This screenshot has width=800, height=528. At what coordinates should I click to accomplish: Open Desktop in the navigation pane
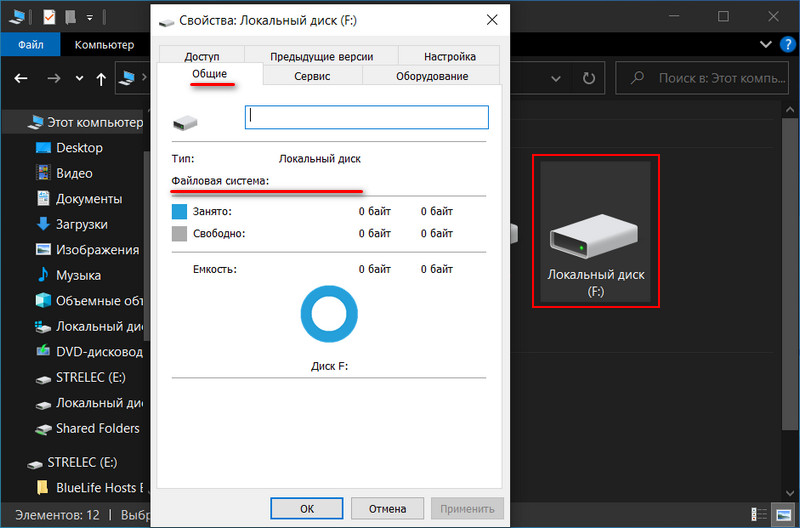(79, 148)
